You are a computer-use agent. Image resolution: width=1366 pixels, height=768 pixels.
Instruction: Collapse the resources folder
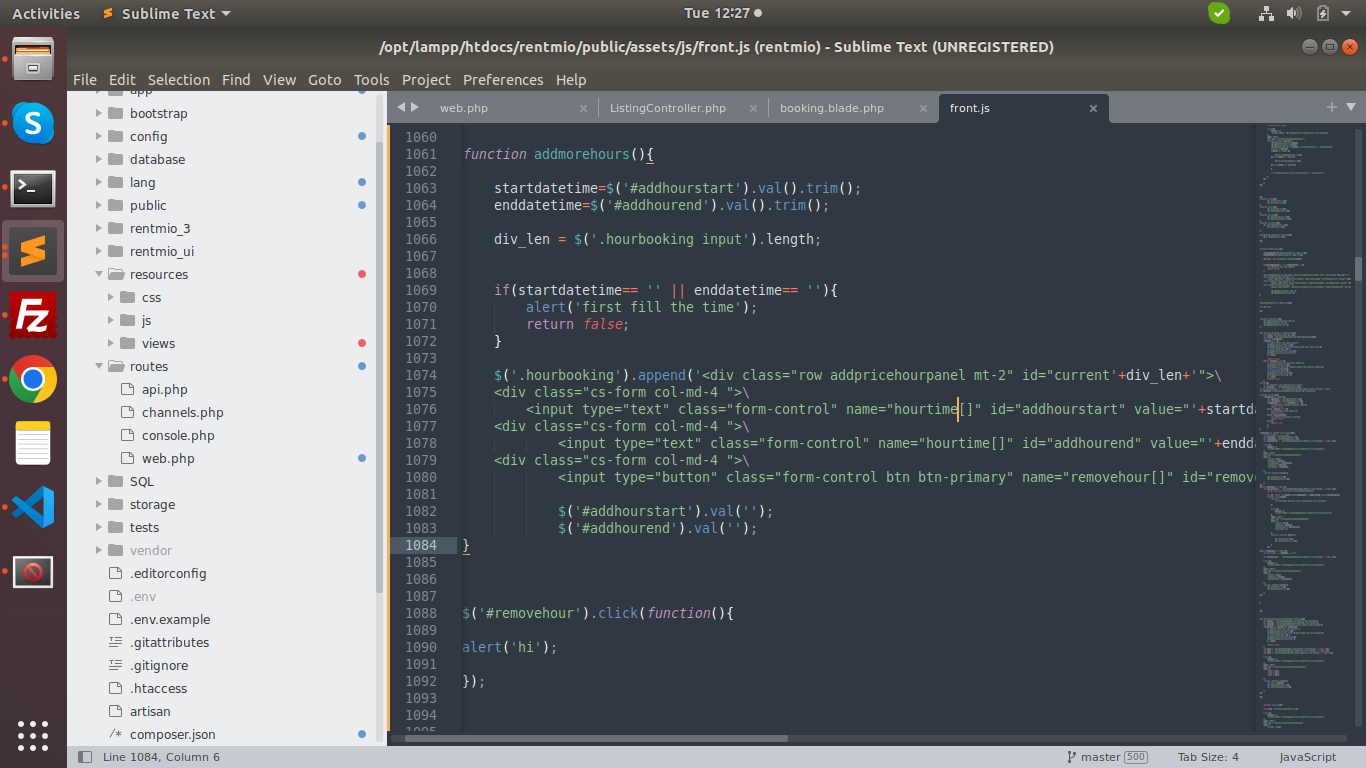pyautogui.click(x=99, y=274)
